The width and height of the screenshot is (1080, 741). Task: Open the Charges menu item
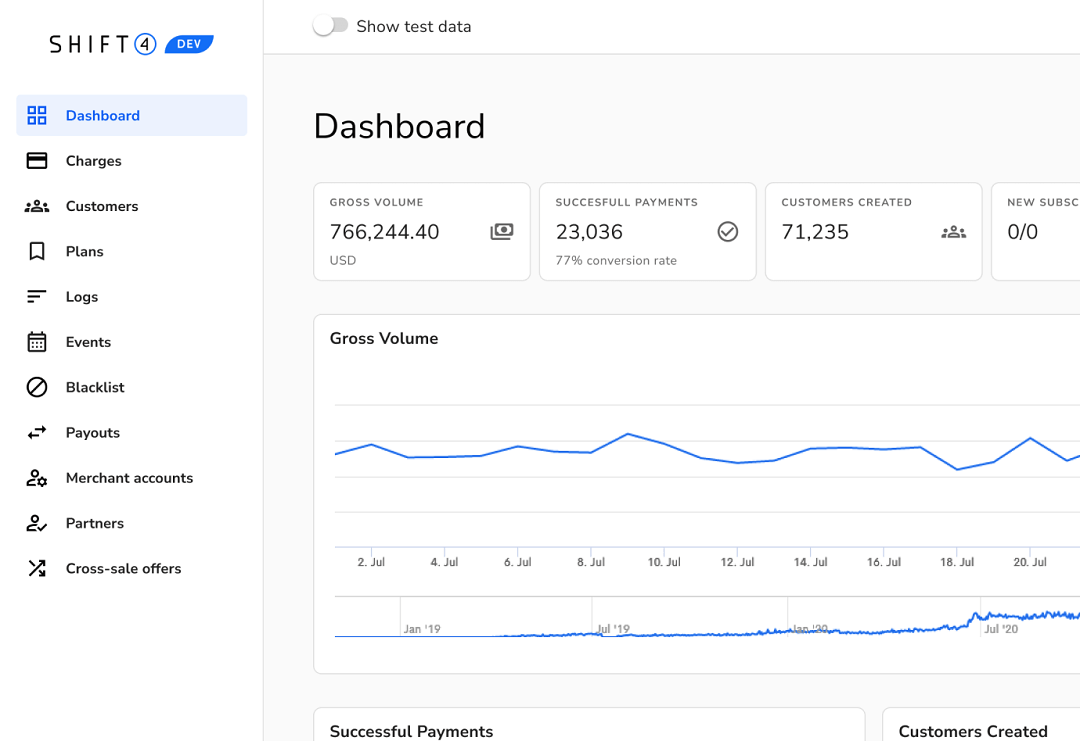coord(132,160)
